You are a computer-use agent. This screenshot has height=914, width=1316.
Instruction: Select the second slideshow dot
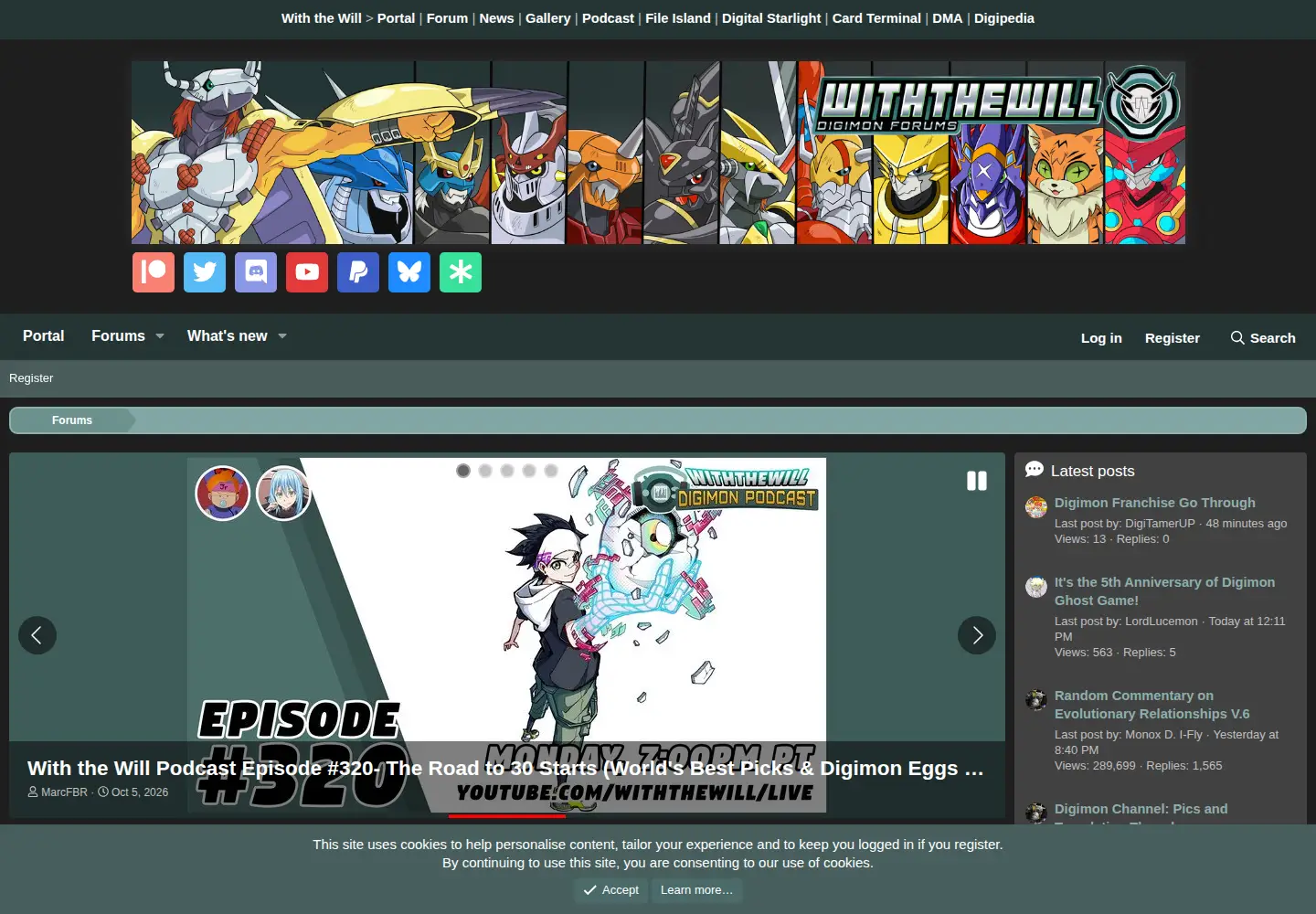(x=485, y=471)
